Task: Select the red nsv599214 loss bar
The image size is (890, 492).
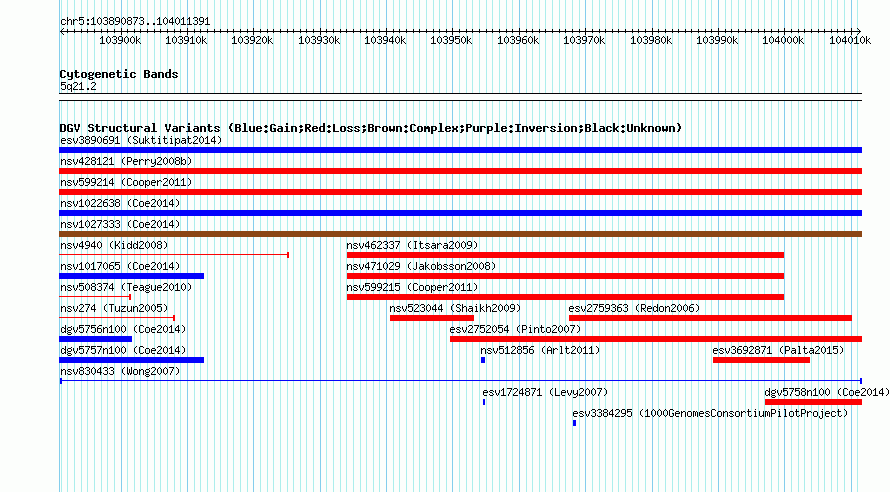Action: click(460, 192)
